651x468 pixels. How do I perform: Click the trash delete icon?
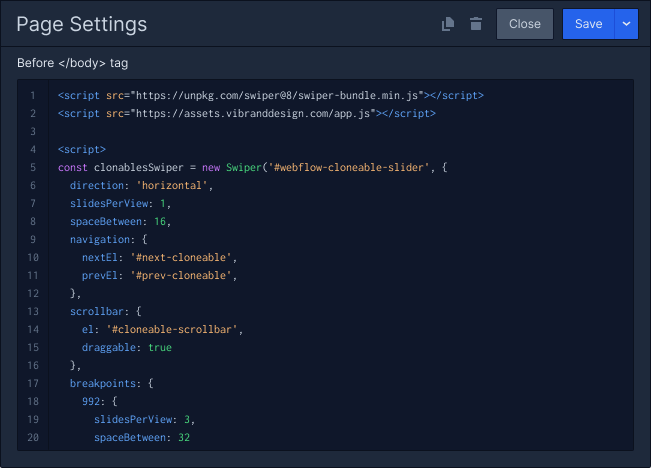coord(476,24)
